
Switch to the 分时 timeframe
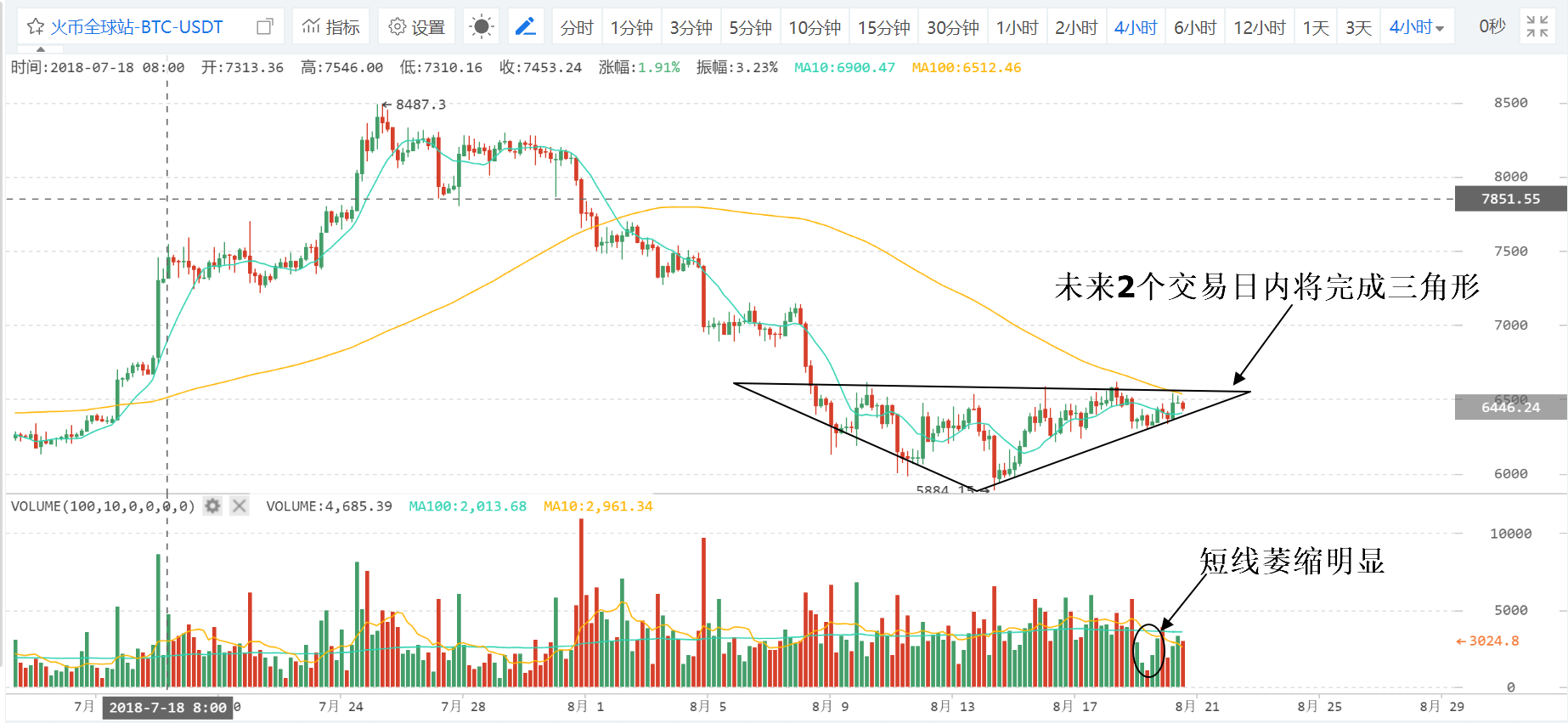click(x=577, y=27)
